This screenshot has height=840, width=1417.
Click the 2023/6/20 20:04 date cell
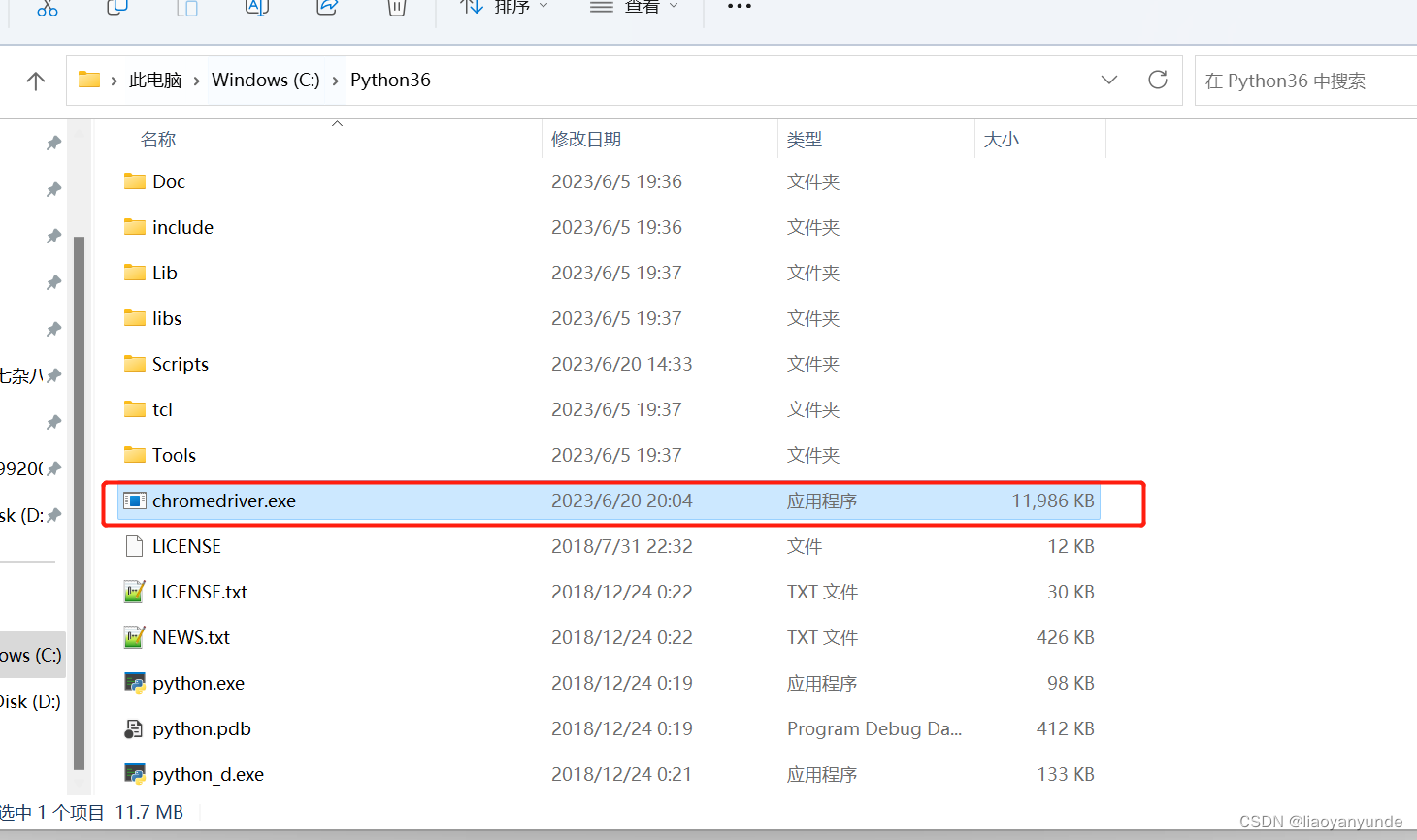coord(622,501)
